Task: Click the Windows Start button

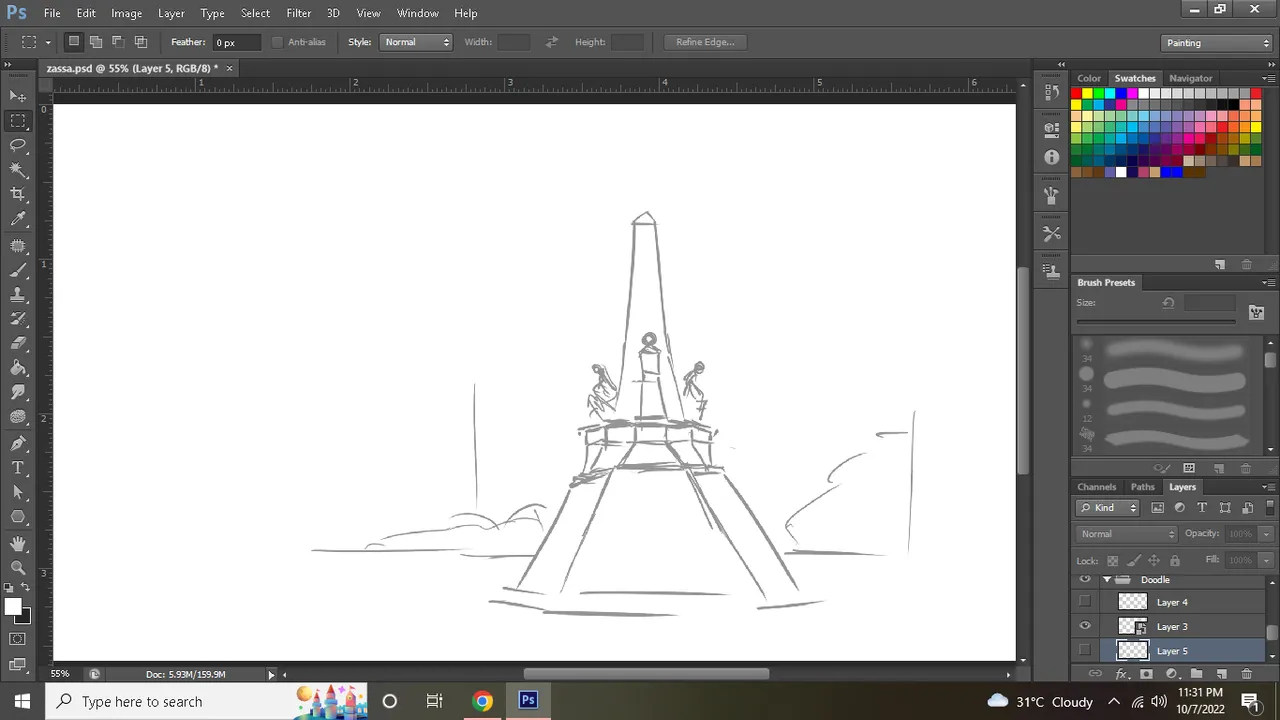Action: pos(21,701)
